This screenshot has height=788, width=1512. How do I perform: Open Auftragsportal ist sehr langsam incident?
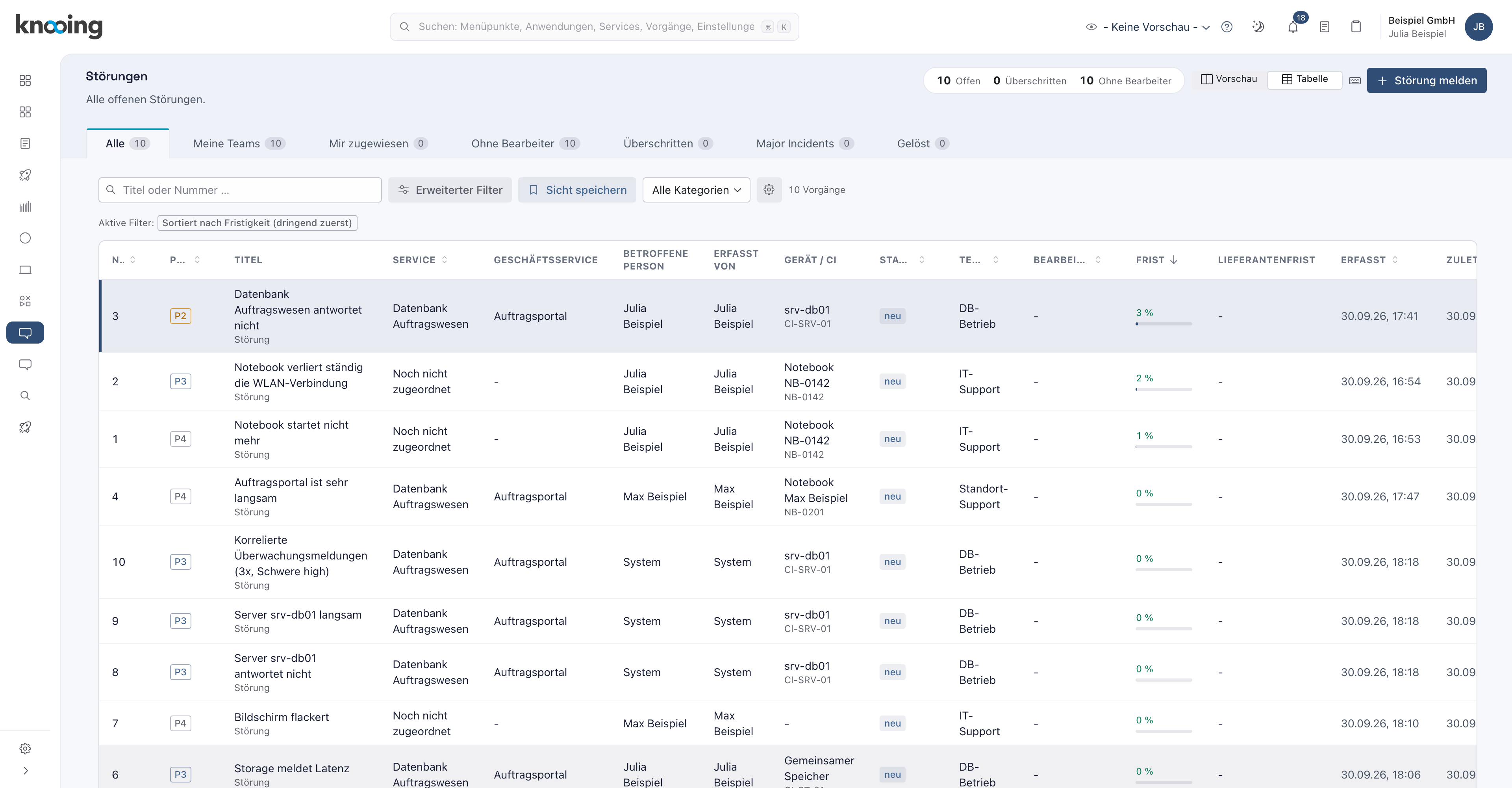[x=291, y=490]
